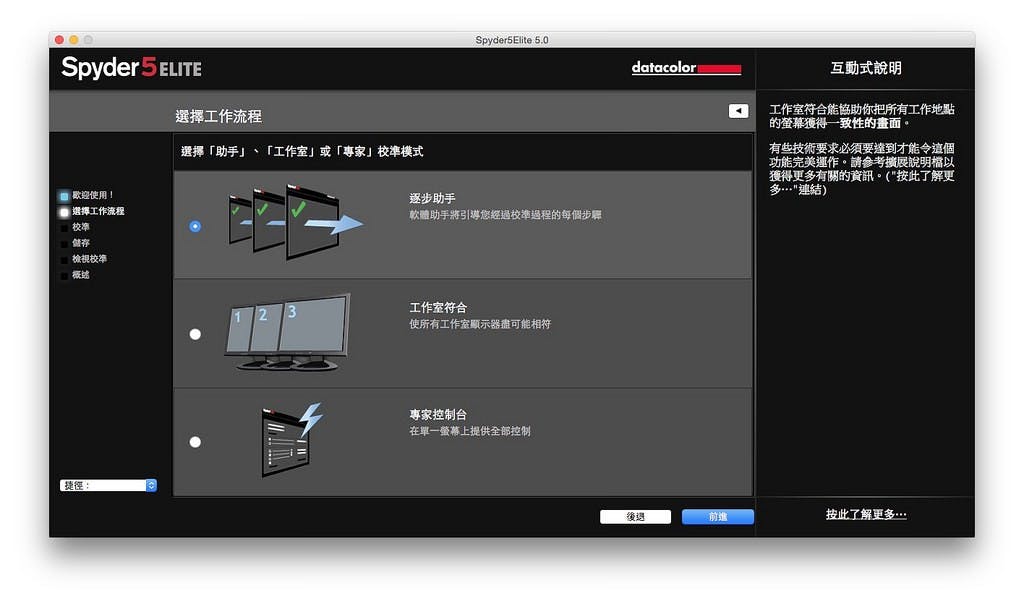This screenshot has width=1024, height=604.
Task: Click the Spyder5 ELITE logo
Action: [x=131, y=67]
